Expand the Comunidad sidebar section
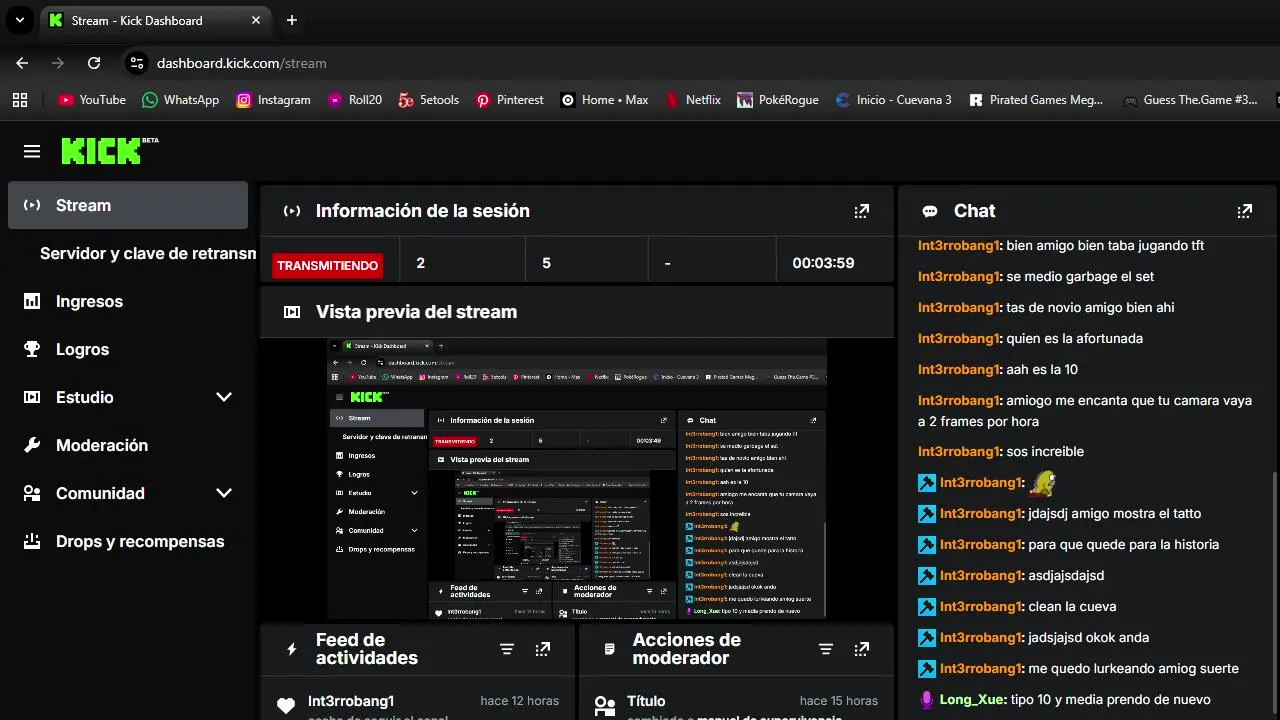 [x=224, y=493]
